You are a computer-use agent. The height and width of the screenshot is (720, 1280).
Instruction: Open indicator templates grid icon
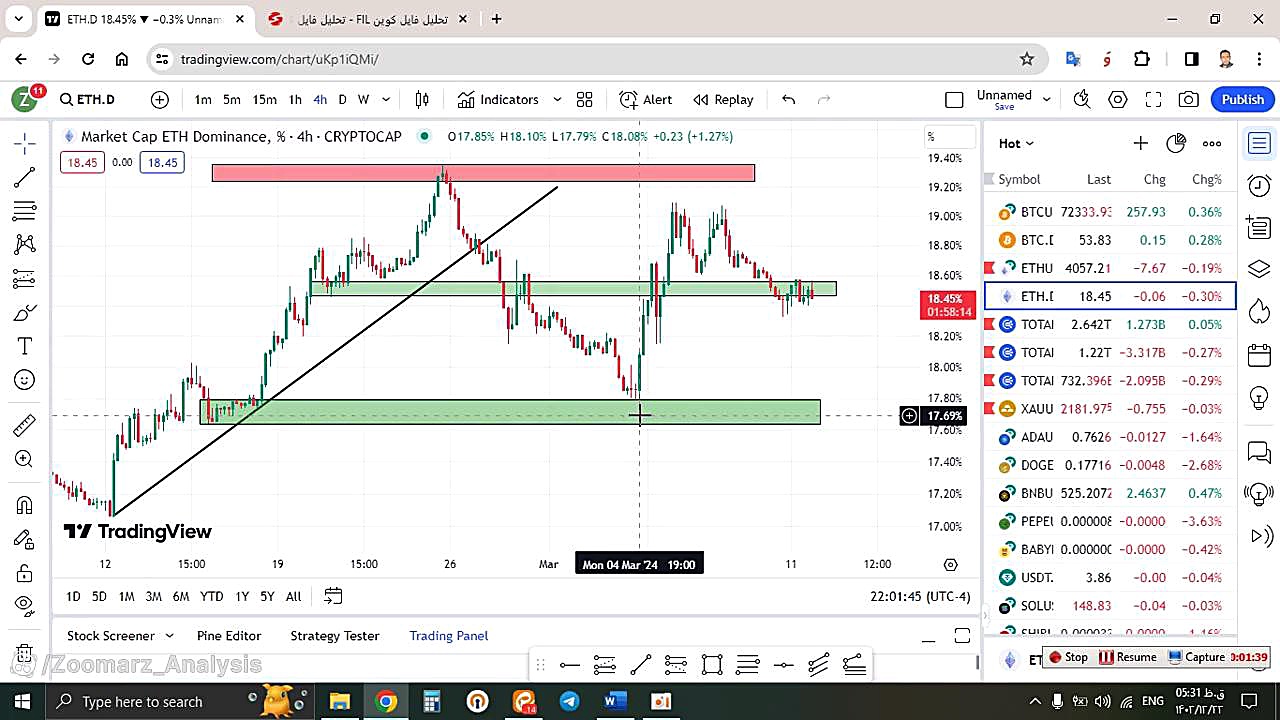585,99
